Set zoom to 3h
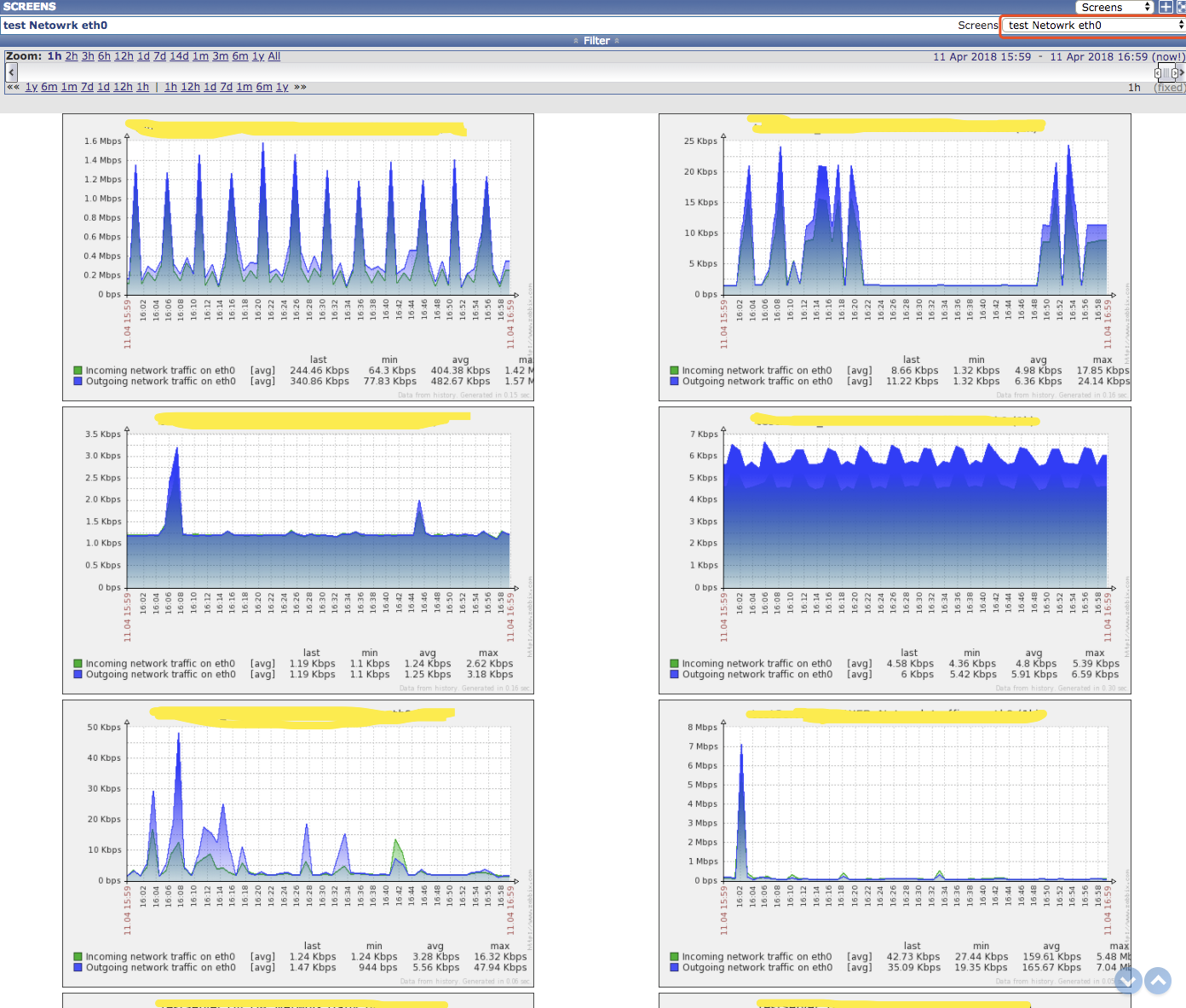Screen dimensions: 1186x1008 [x=88, y=56]
